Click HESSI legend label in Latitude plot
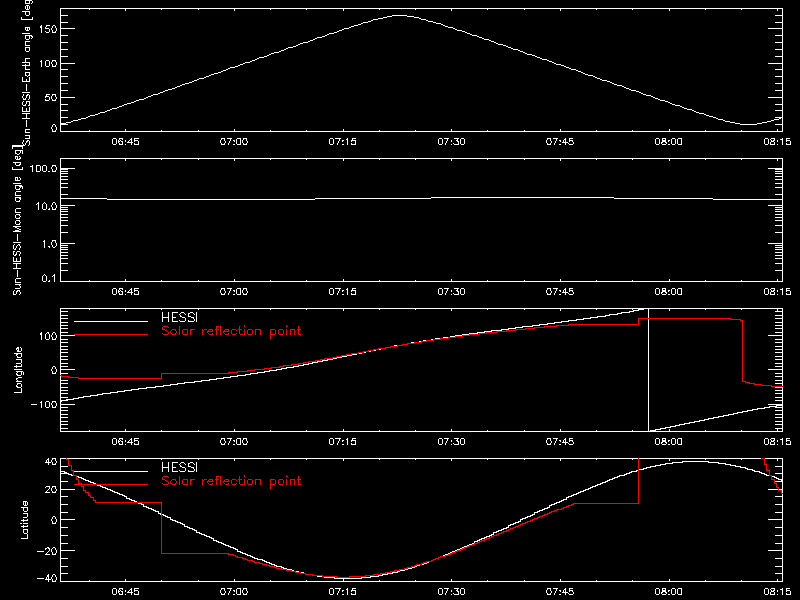800x600 pixels. 180,467
